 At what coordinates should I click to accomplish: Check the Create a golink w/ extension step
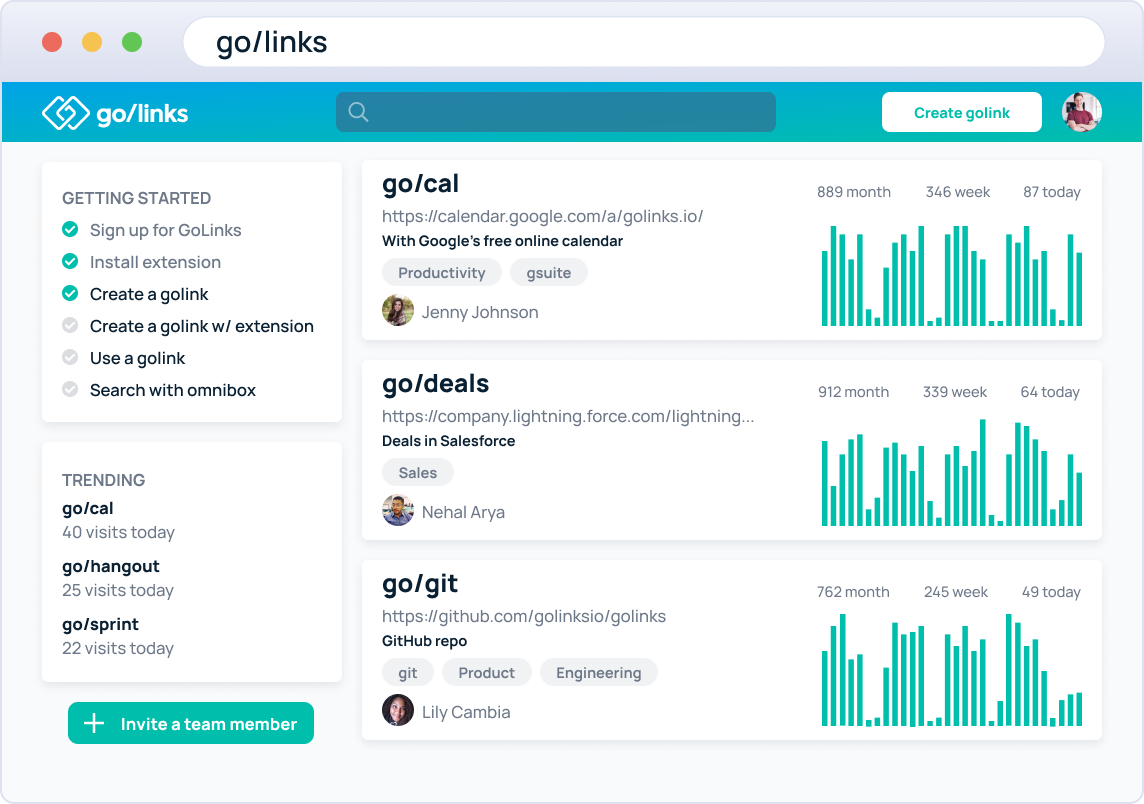coord(70,326)
